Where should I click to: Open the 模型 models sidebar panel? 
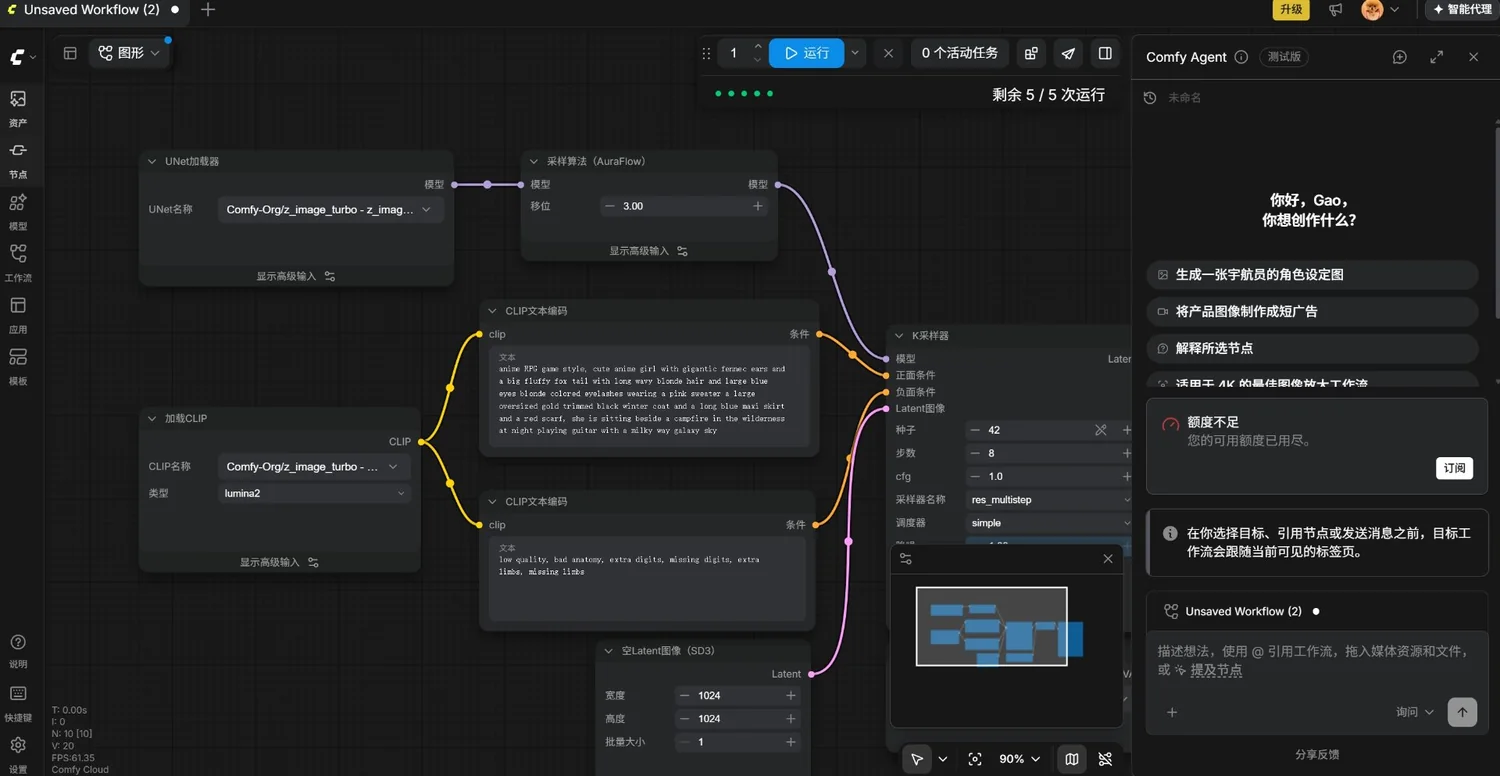tap(18, 212)
